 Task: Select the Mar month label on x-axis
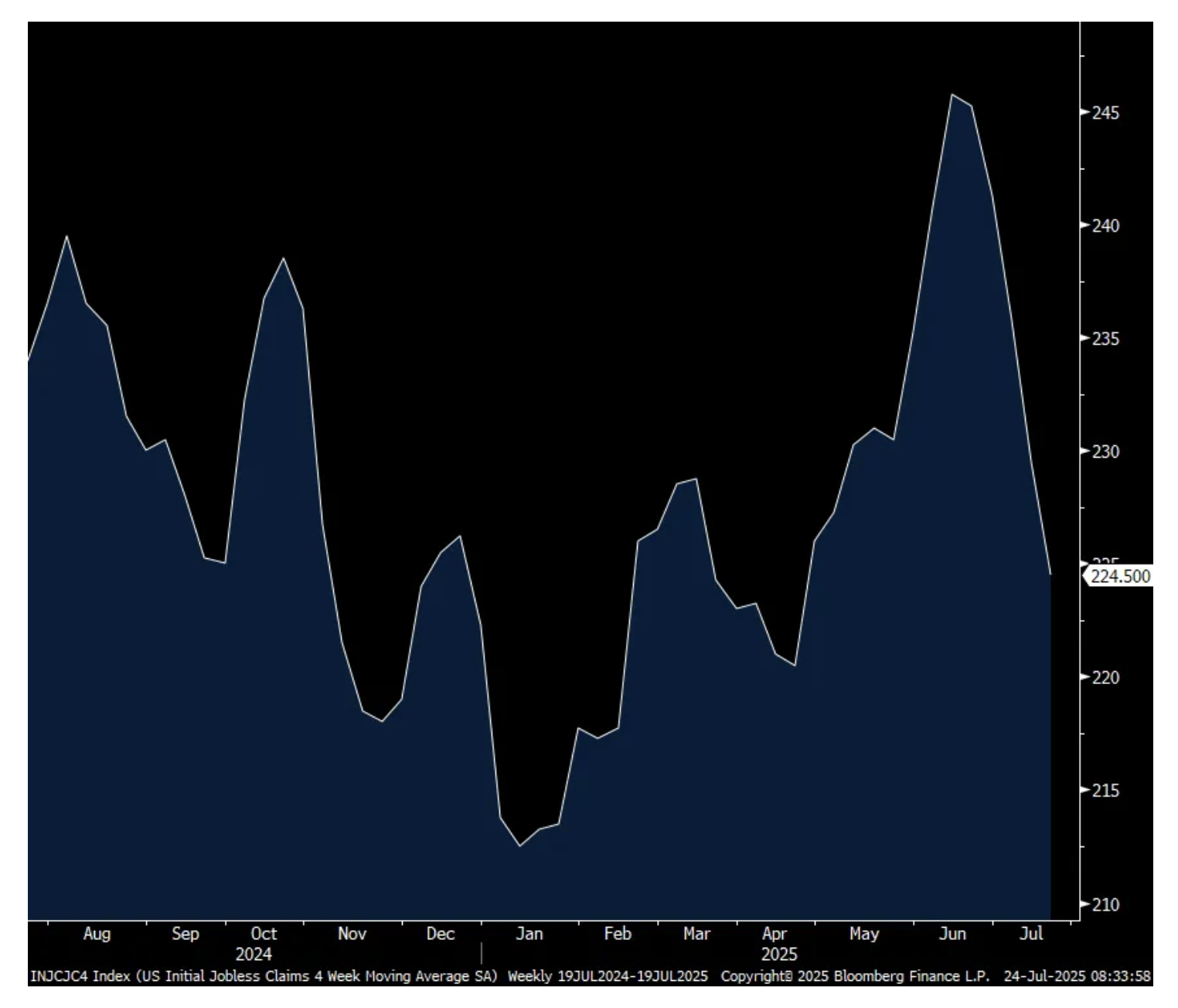(x=696, y=934)
